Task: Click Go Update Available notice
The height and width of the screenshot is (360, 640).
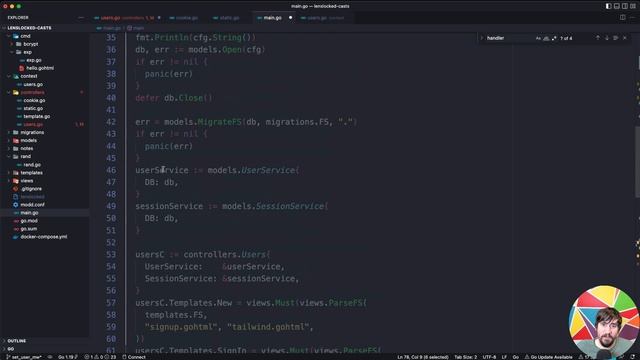Action: click(x=548, y=357)
